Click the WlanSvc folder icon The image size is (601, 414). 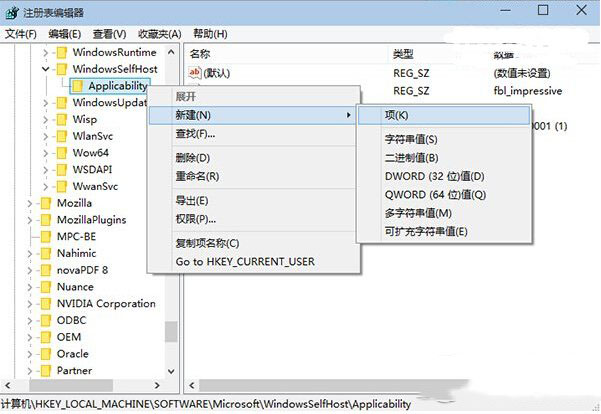(x=61, y=136)
